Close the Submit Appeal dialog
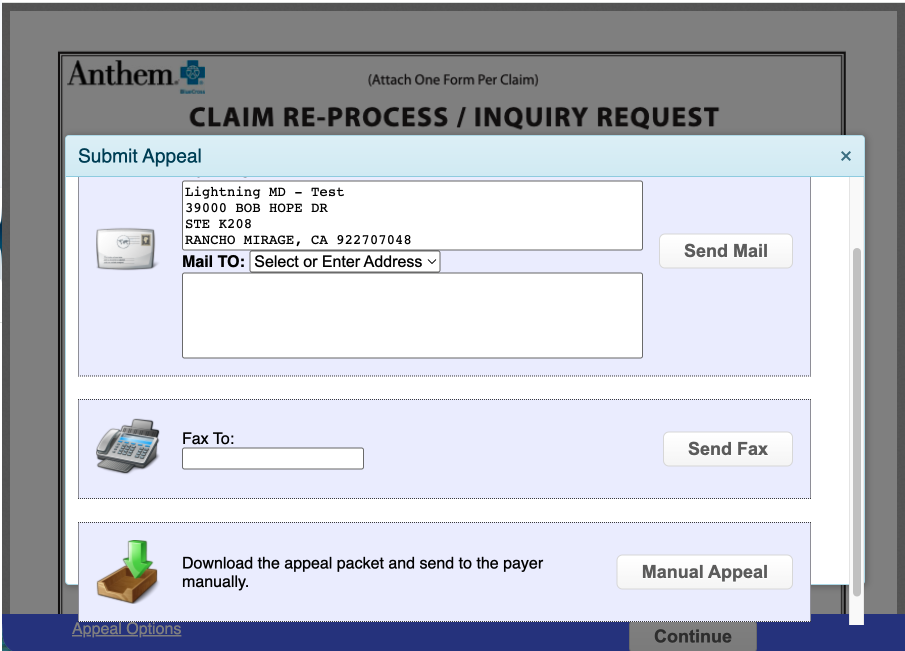 pos(846,156)
